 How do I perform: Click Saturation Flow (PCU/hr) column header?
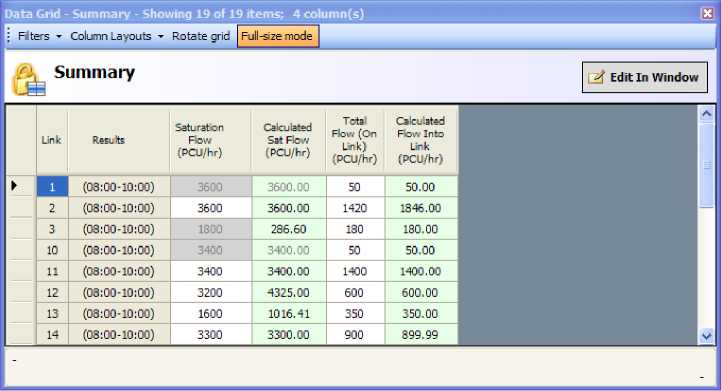211,140
